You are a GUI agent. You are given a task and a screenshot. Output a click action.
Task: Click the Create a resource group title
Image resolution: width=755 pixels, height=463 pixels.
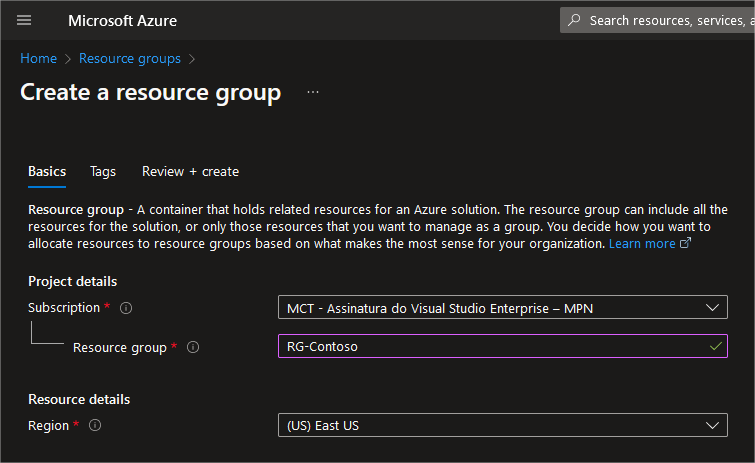[x=150, y=92]
